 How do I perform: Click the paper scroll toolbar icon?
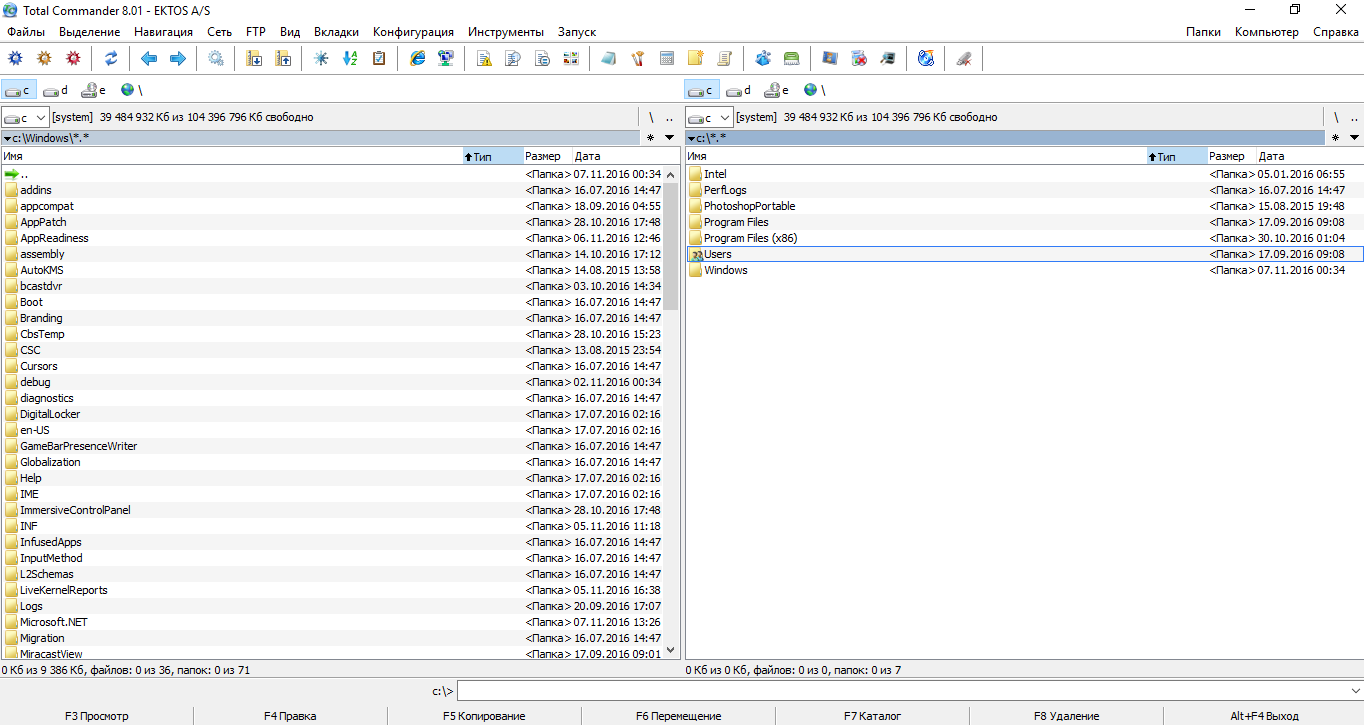pos(725,59)
